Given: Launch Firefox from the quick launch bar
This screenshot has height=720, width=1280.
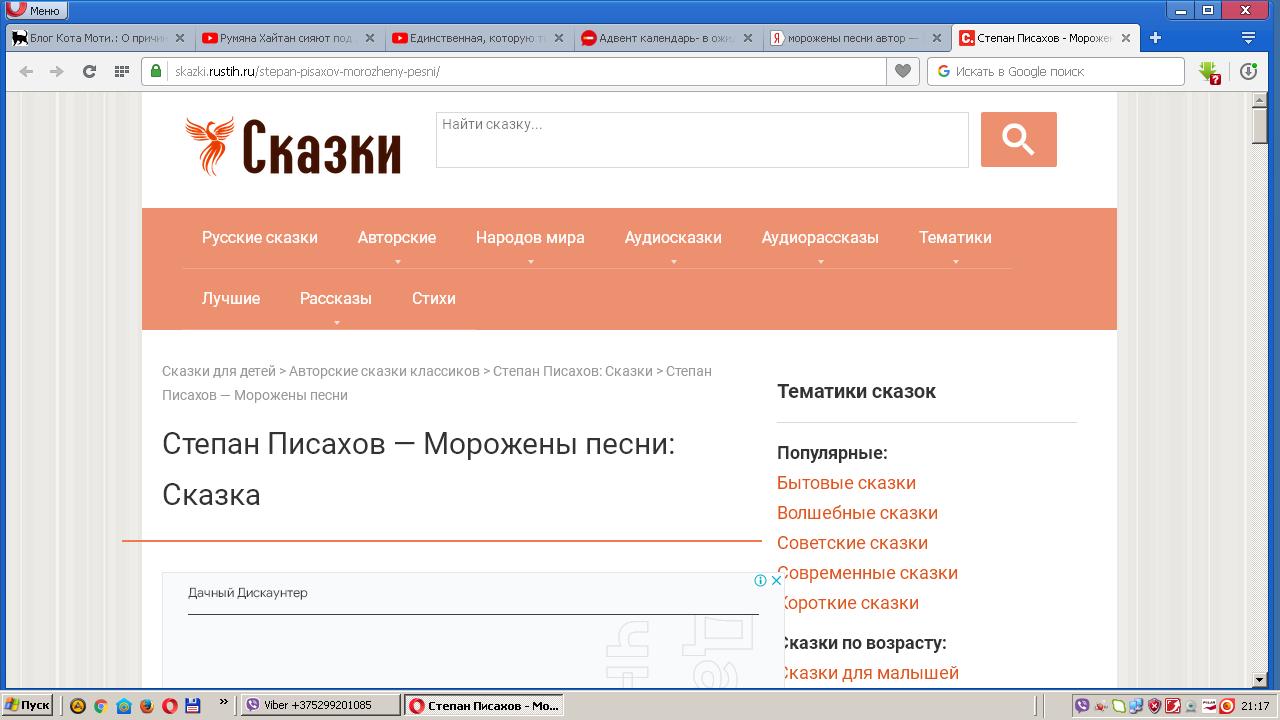Looking at the screenshot, I should point(147,706).
